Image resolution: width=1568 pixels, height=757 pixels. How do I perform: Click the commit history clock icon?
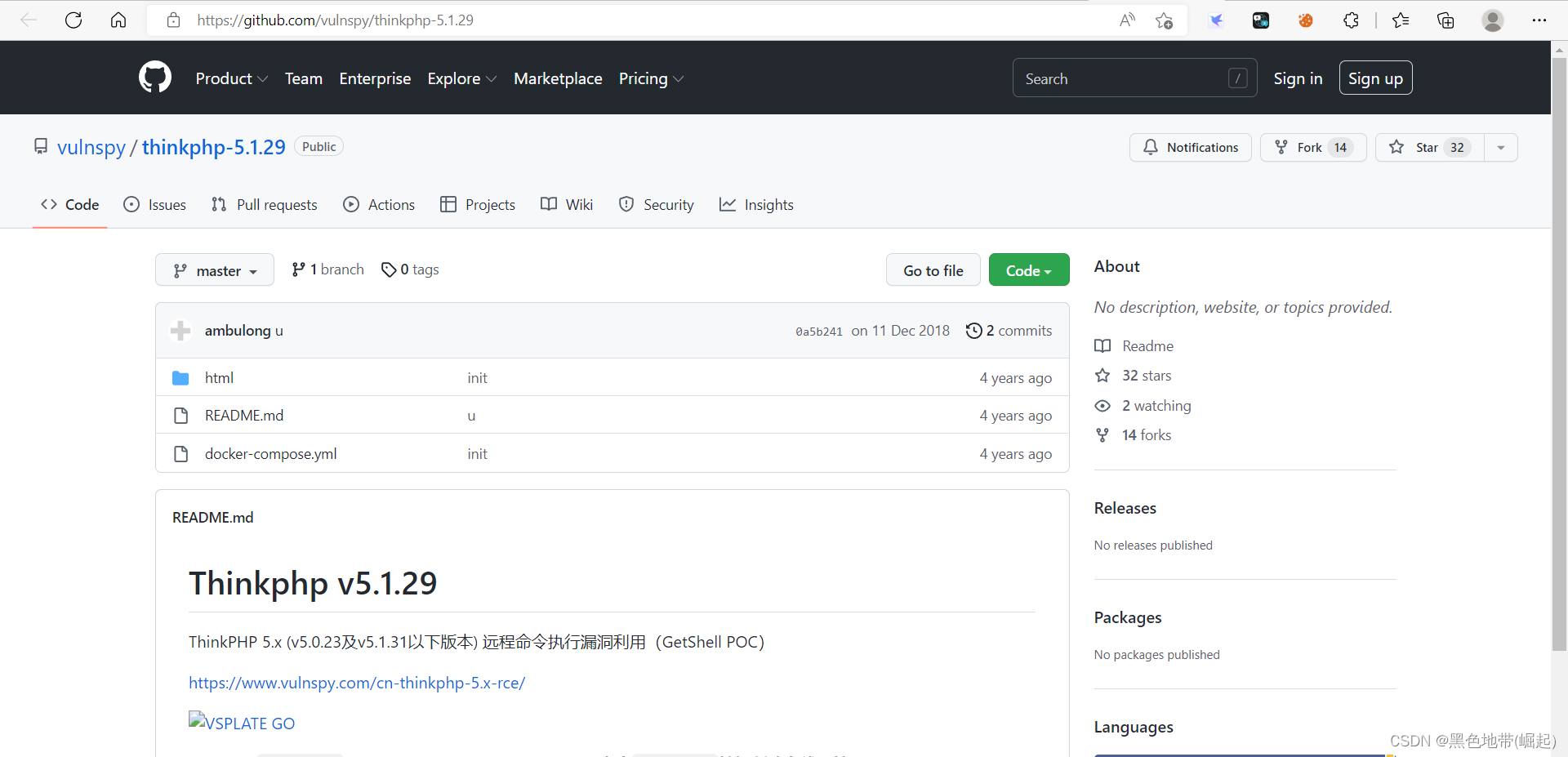point(973,331)
